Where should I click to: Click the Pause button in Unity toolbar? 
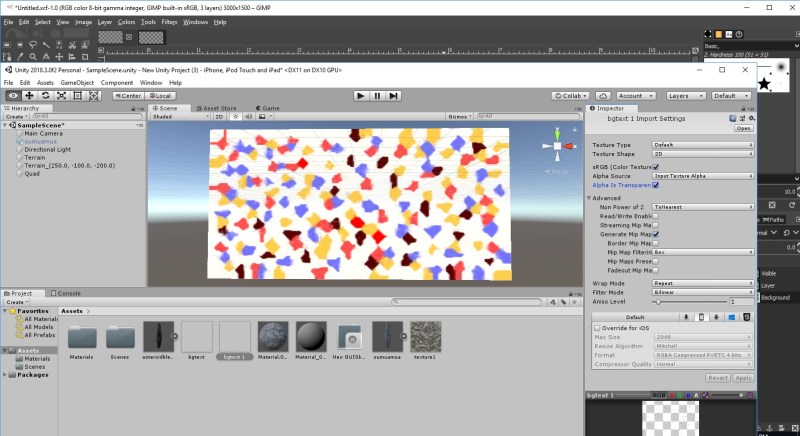pyautogui.click(x=377, y=96)
